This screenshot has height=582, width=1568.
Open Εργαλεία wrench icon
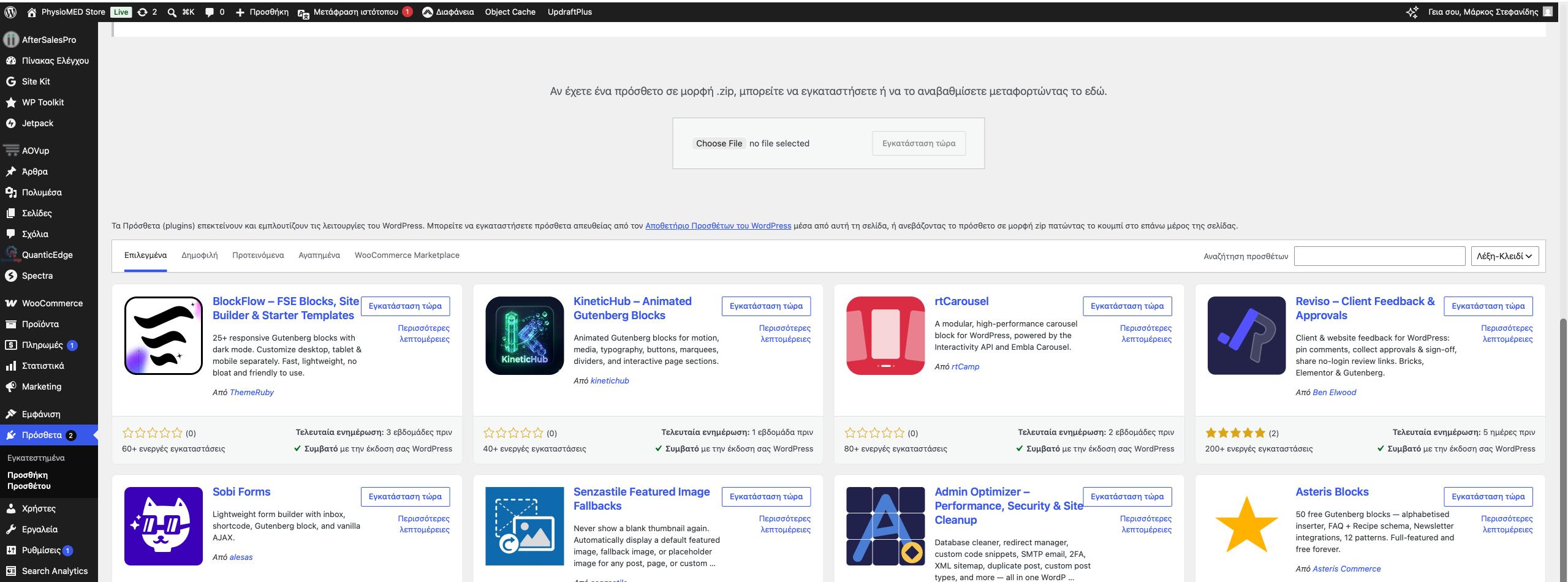[10, 529]
